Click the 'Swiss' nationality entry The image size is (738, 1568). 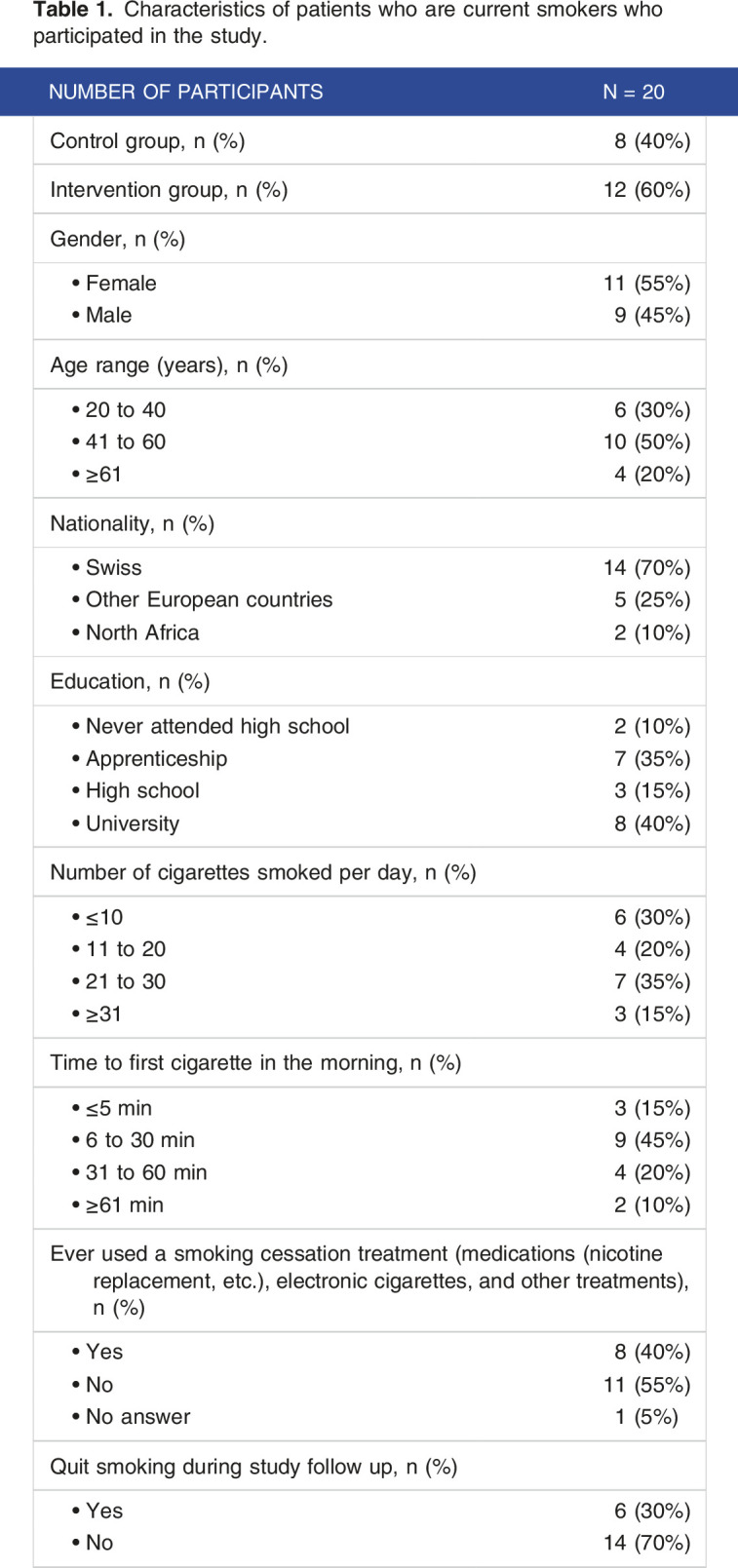(x=113, y=568)
